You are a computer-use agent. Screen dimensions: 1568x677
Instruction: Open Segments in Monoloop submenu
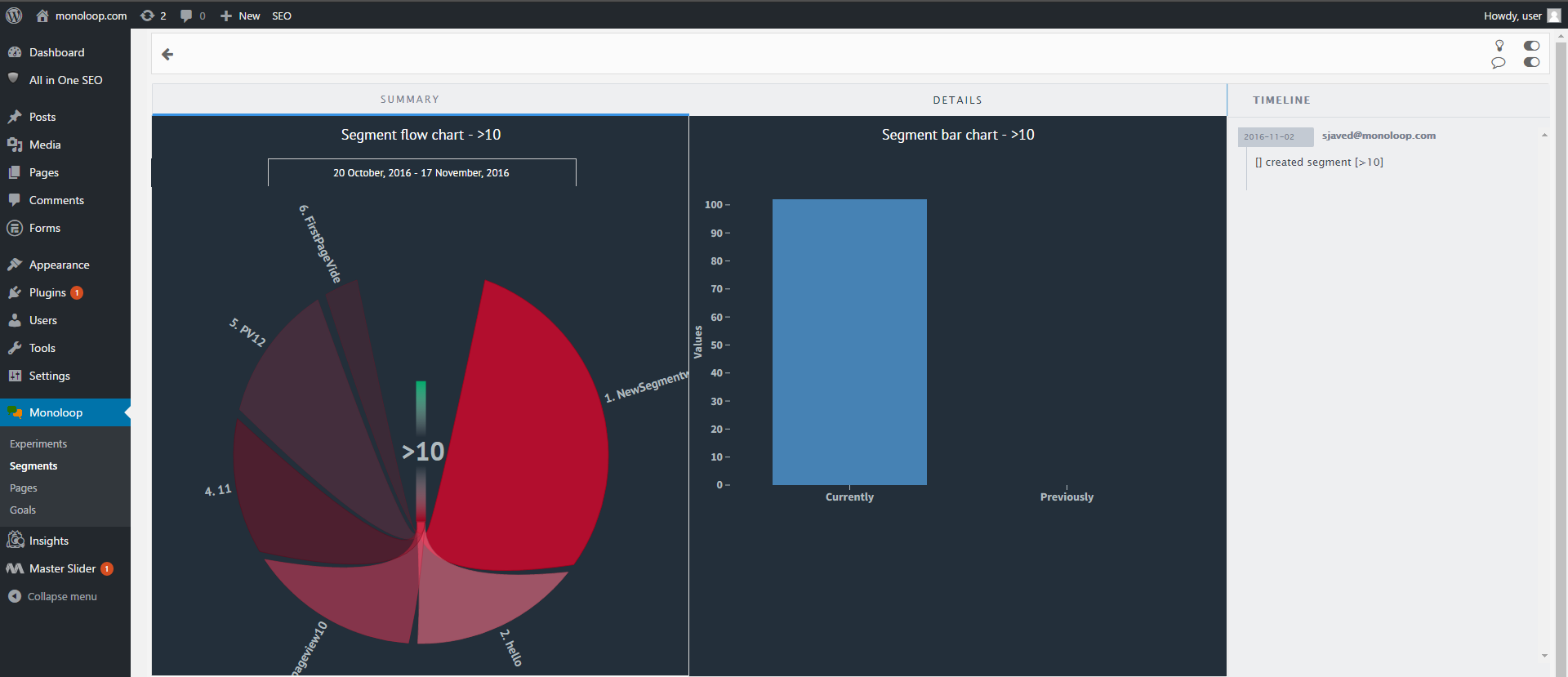pos(33,465)
